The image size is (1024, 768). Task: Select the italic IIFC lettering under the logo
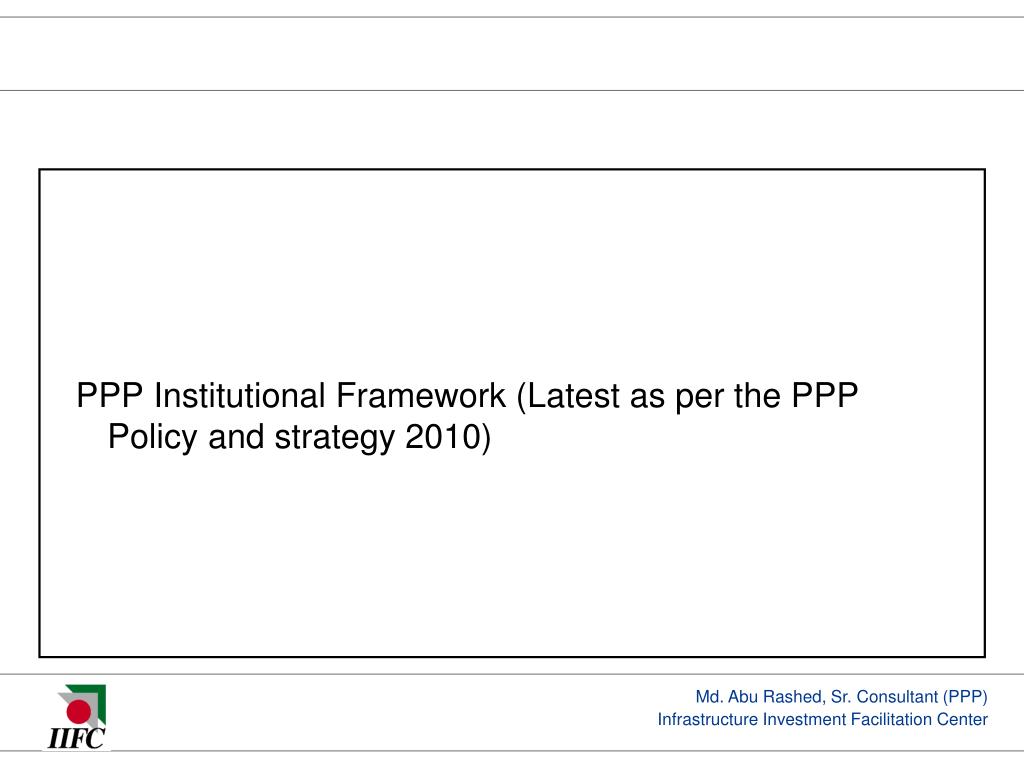(x=76, y=739)
